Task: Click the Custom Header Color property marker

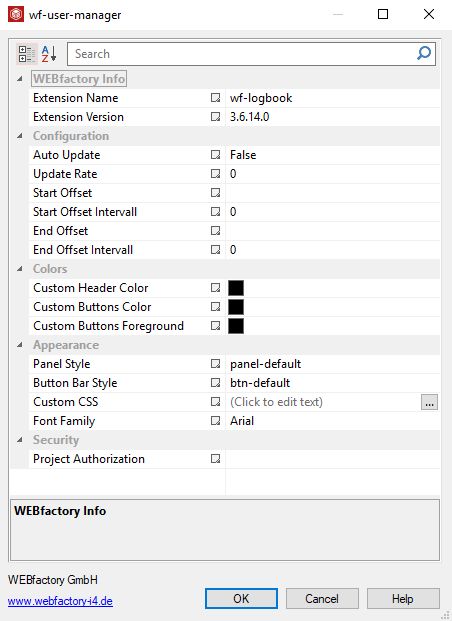Action: pos(215,288)
